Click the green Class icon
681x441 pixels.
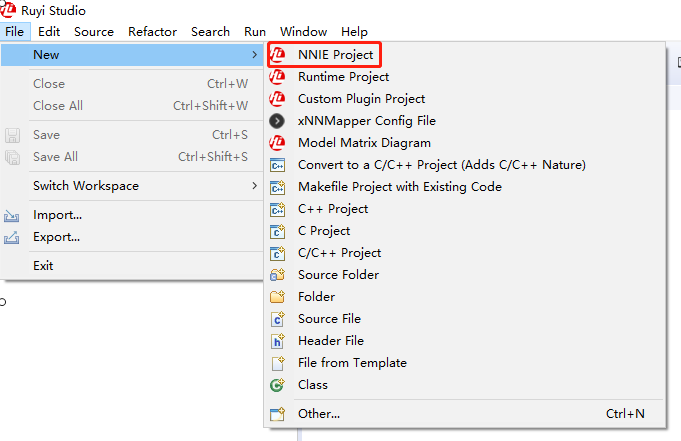278,385
